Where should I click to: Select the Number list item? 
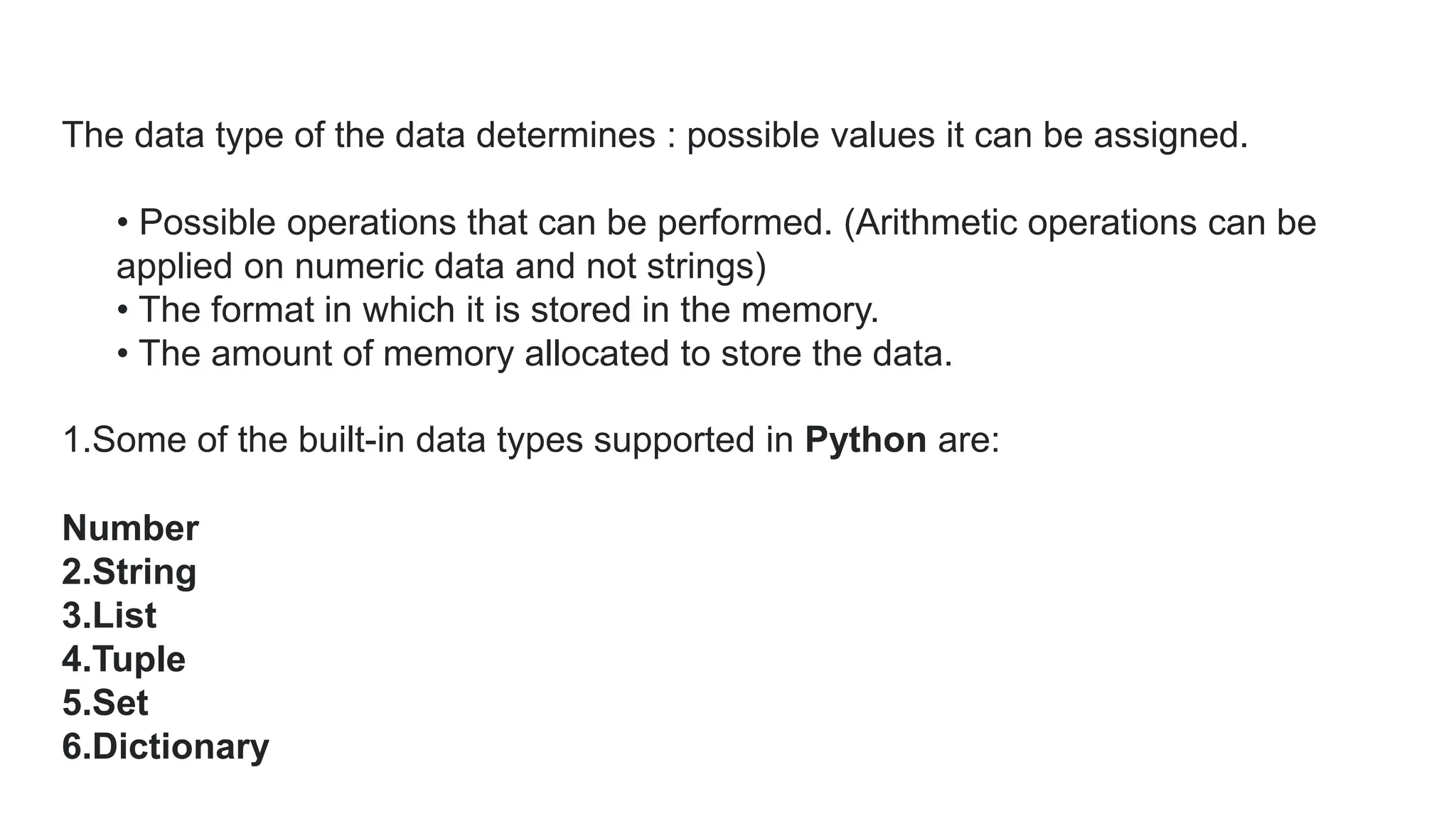(x=130, y=528)
